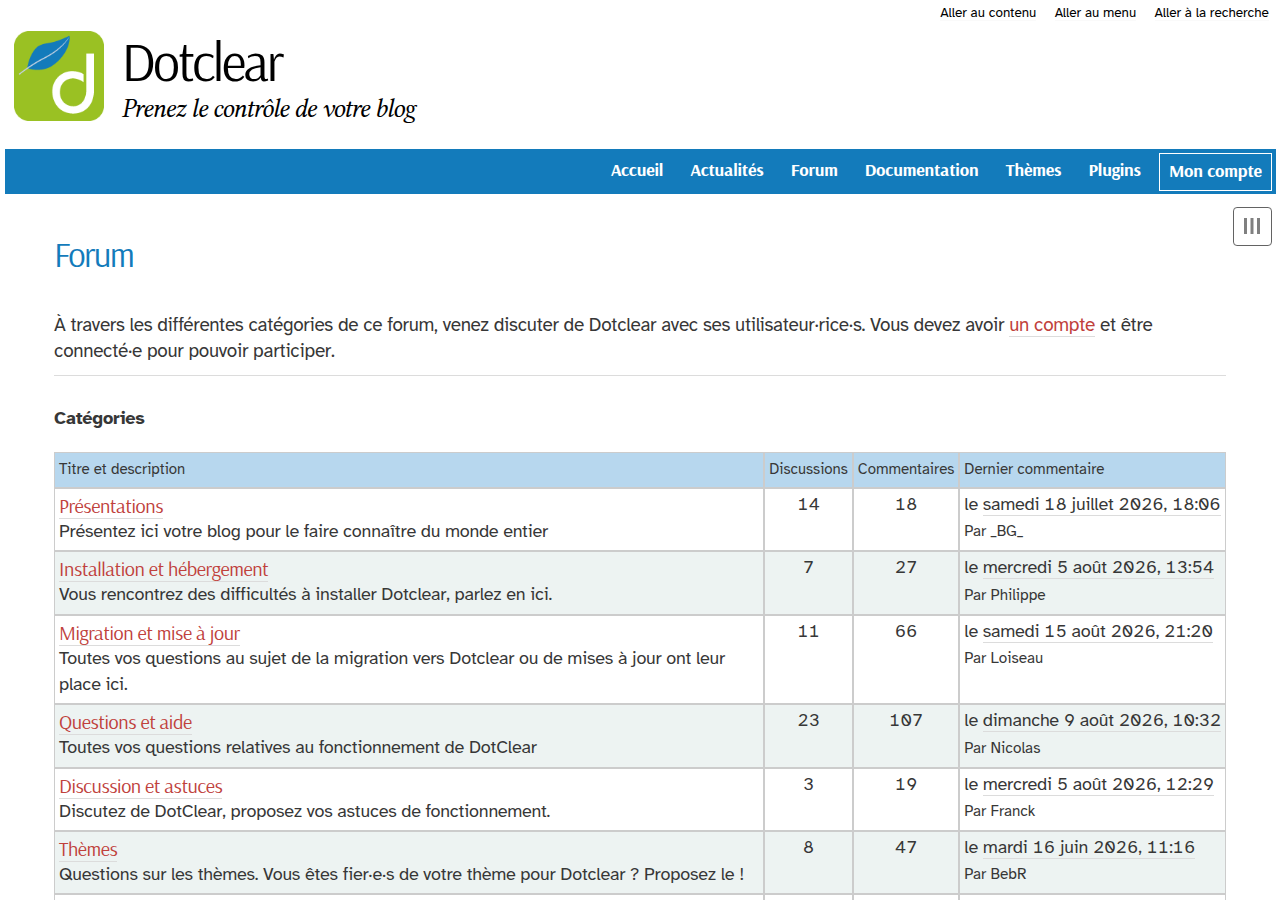This screenshot has height=900, width=1280.
Task: Open the 'Questions et aide' category
Action: click(125, 723)
